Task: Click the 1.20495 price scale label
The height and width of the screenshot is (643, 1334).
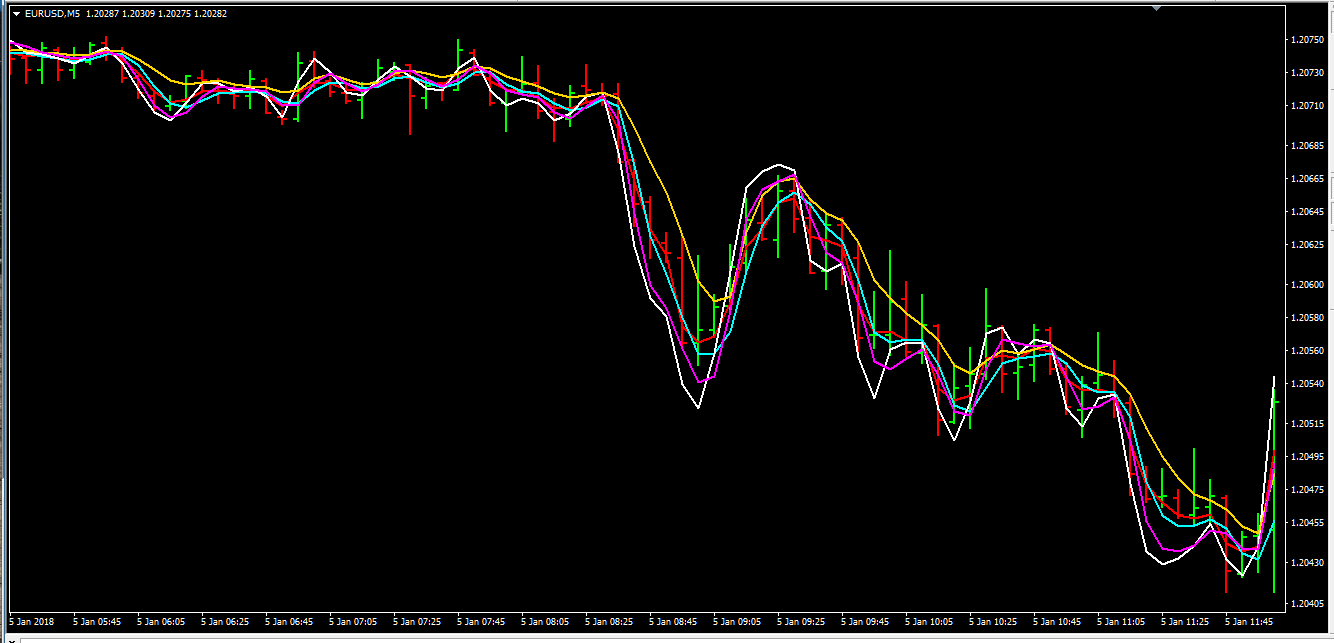Action: (x=1307, y=457)
